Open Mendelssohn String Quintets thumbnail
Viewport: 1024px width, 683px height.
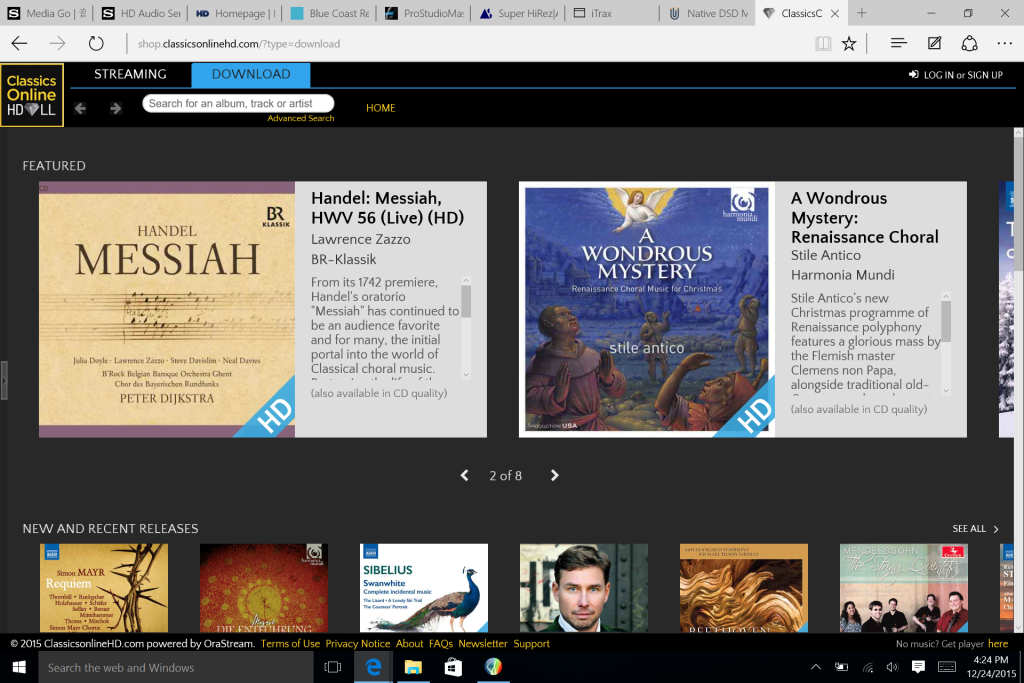904,588
